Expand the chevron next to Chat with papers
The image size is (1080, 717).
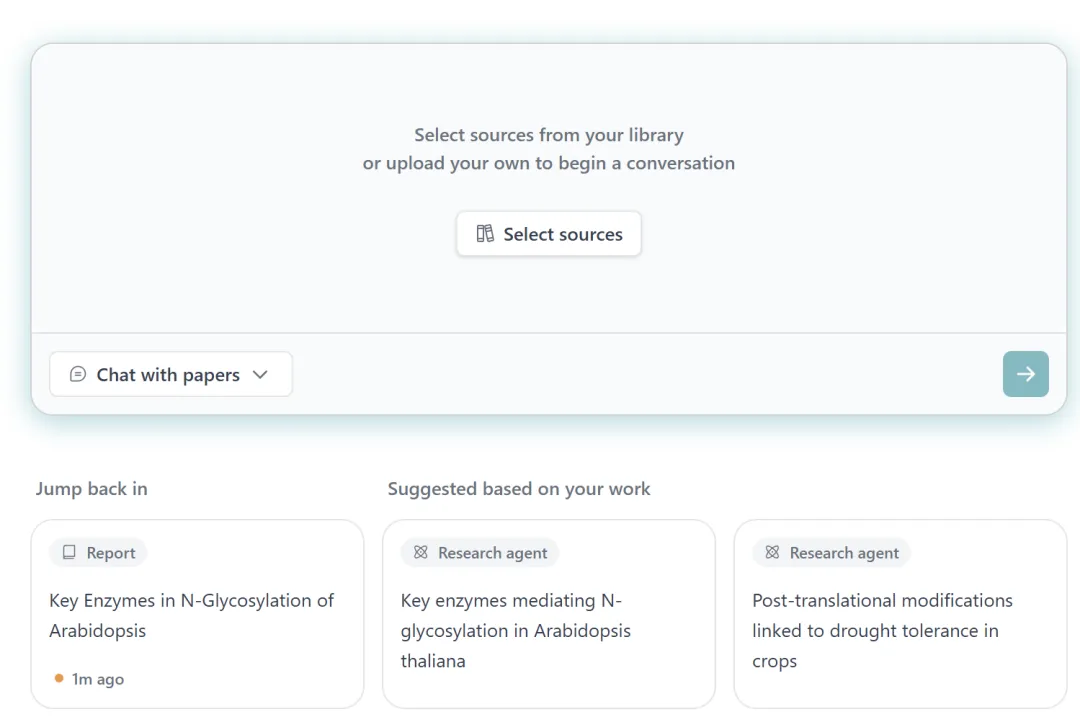(260, 375)
